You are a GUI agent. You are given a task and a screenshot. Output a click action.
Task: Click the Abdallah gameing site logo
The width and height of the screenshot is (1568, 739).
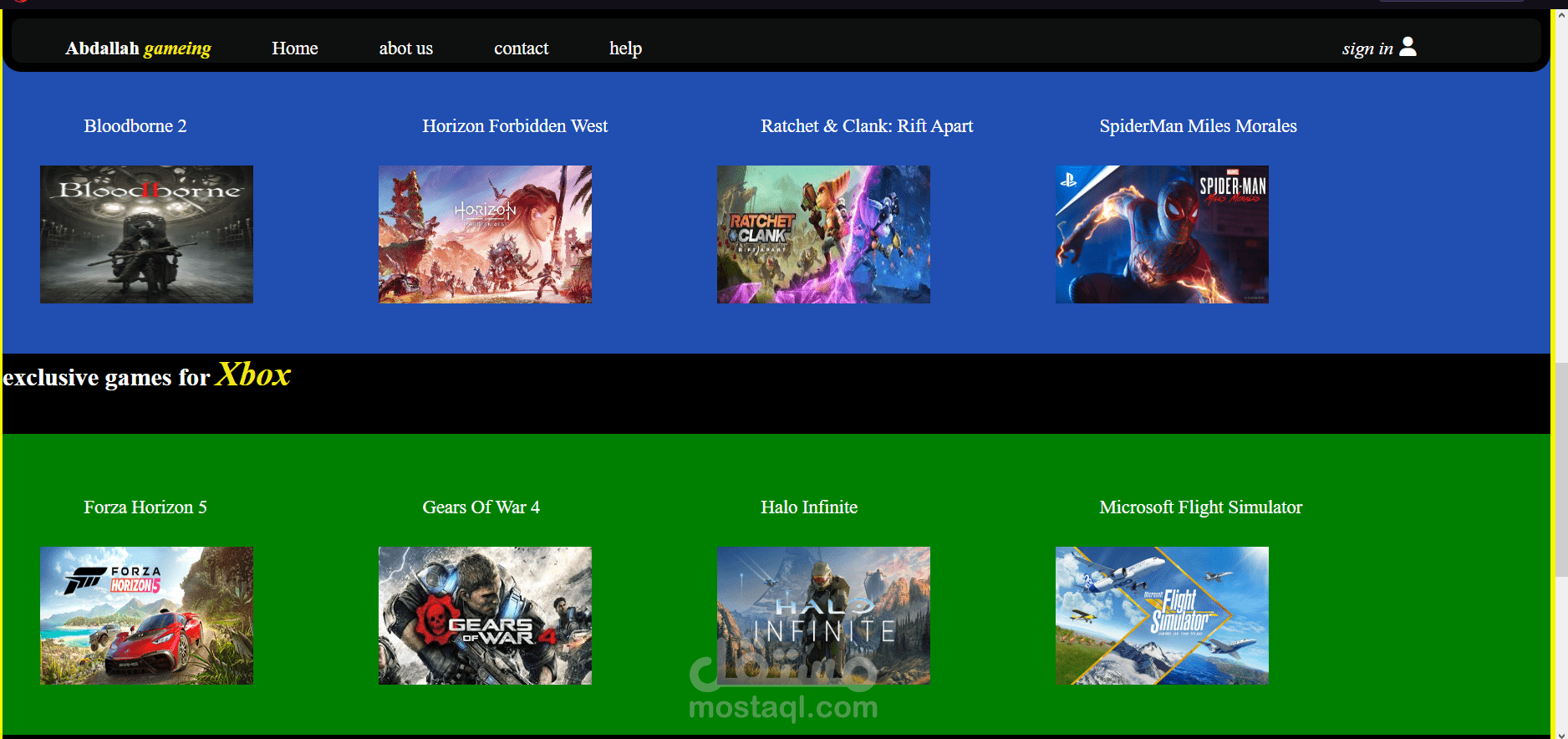tap(138, 48)
